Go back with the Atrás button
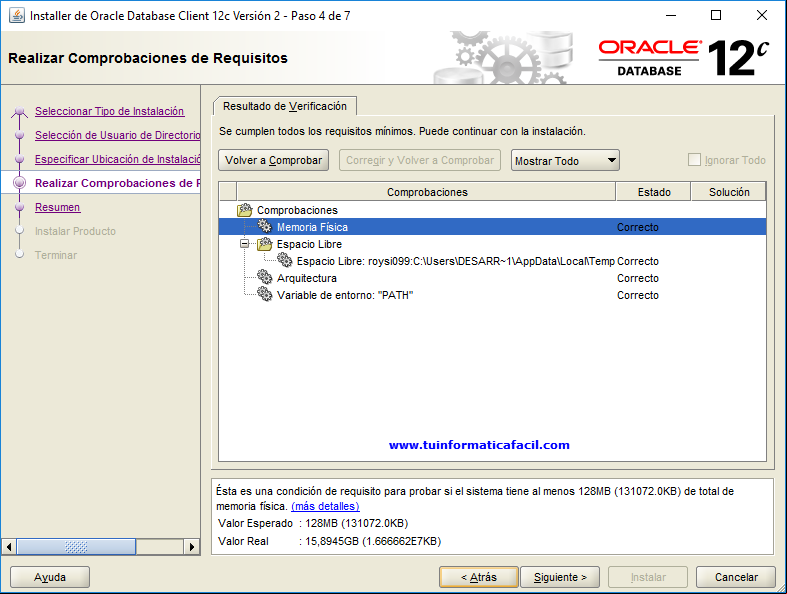This screenshot has height=594, width=787. point(479,577)
